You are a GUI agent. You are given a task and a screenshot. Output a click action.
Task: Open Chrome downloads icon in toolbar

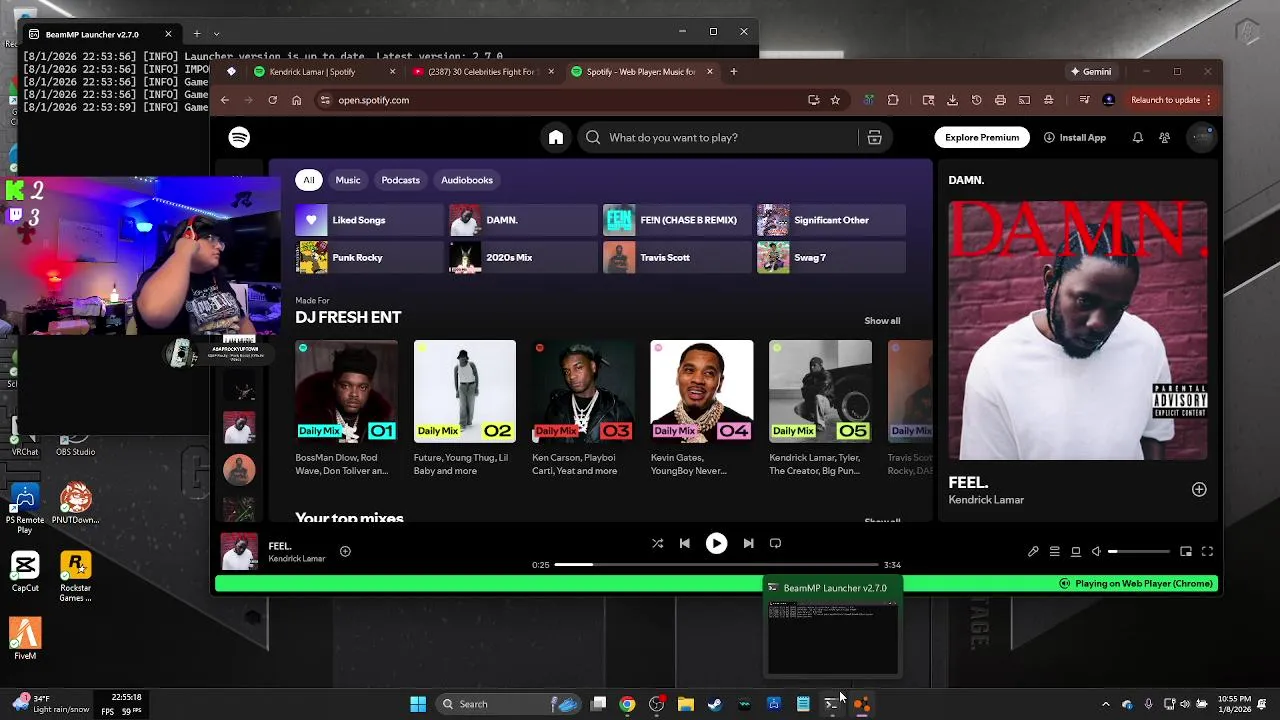[x=952, y=100]
